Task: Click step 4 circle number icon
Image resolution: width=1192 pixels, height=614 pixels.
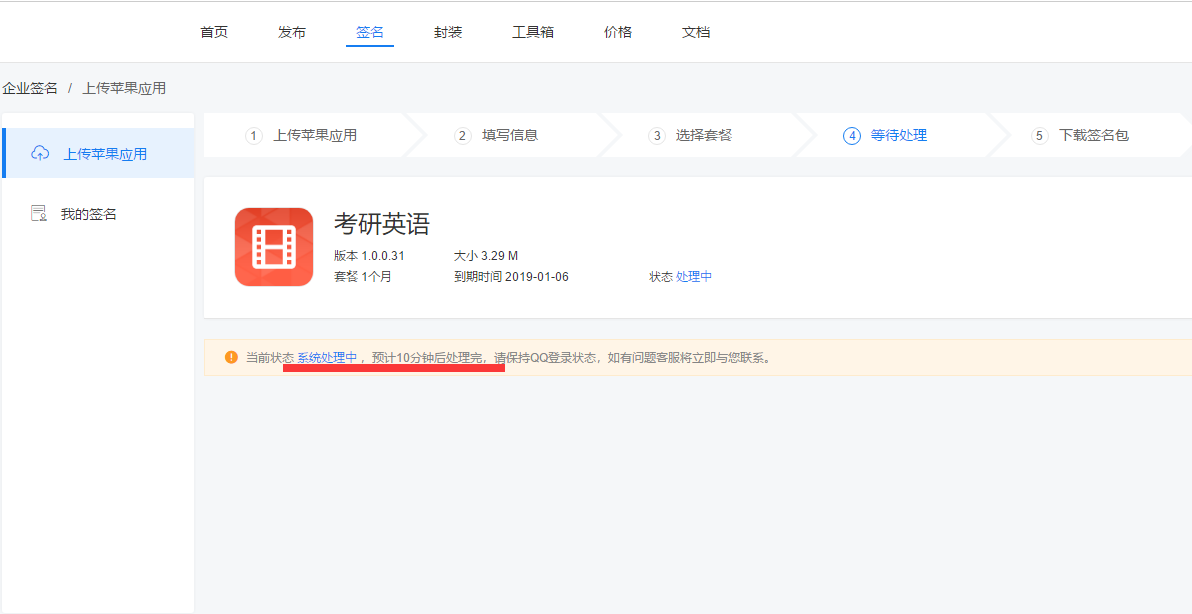Action: (852, 135)
